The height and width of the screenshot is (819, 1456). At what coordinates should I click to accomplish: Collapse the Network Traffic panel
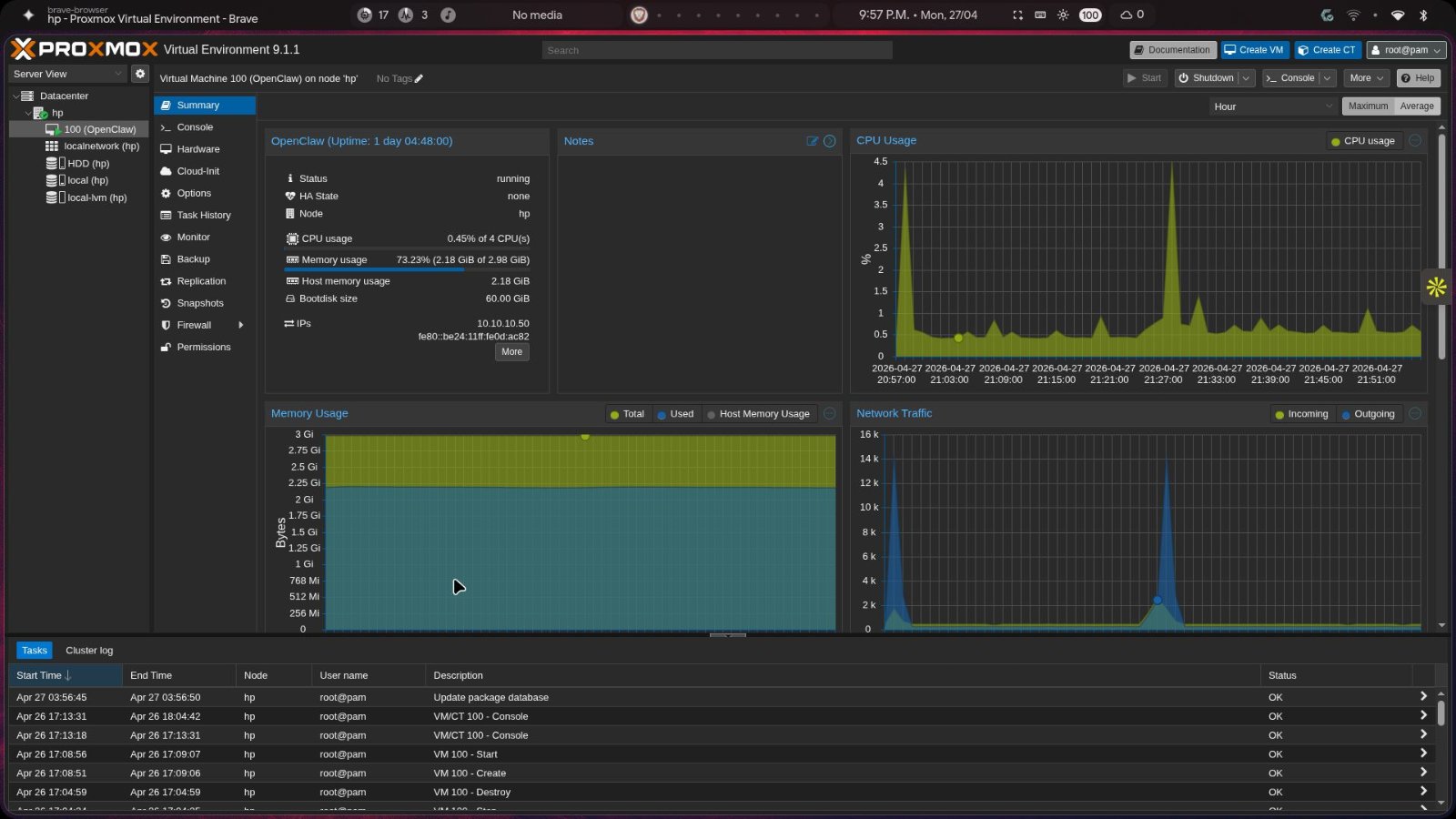(1415, 413)
